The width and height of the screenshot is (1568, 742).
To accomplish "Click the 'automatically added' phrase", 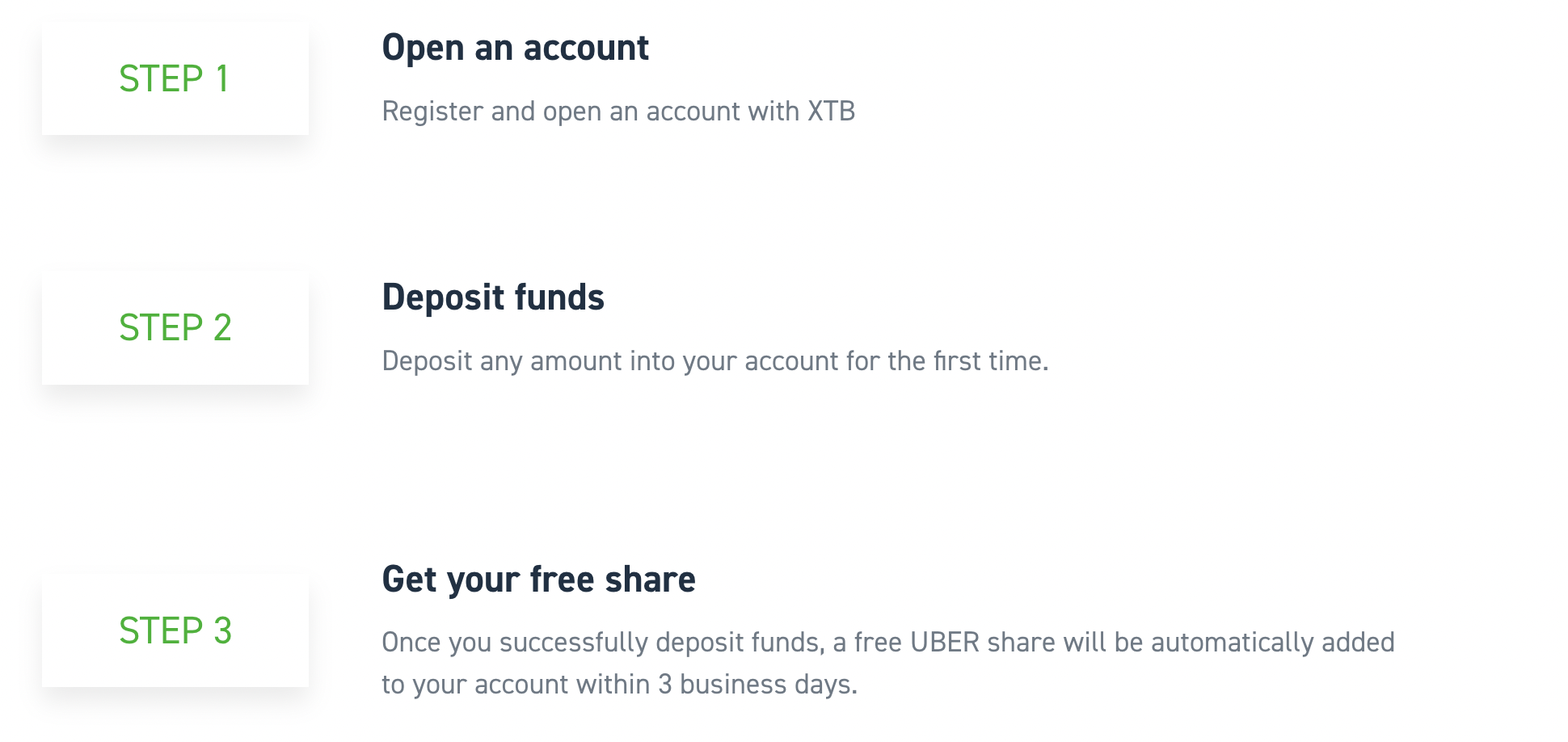I will click(x=1272, y=642).
